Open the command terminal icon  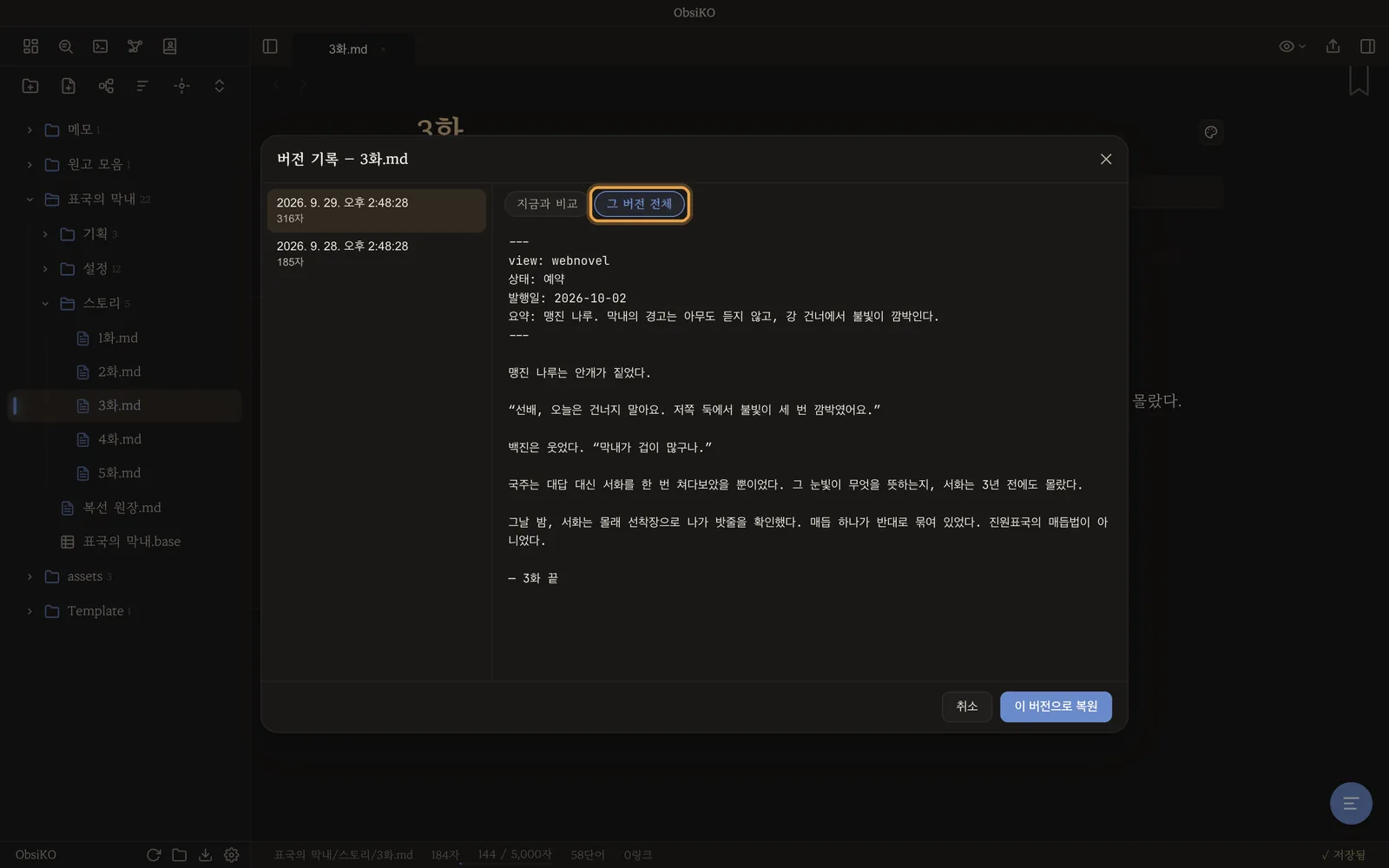coord(101,46)
